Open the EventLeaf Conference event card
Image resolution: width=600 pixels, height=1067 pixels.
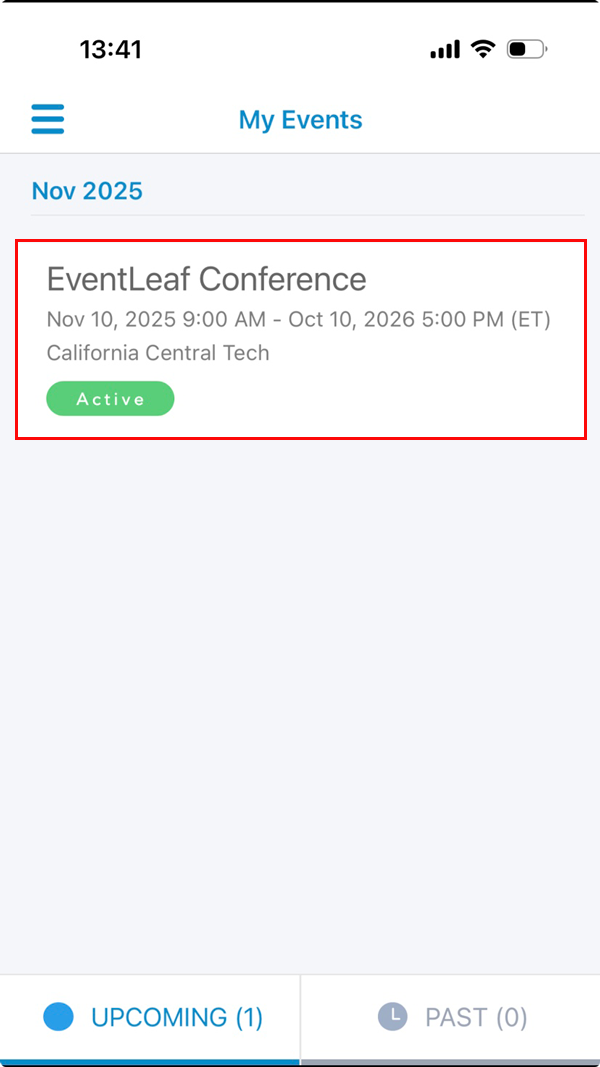[x=300, y=338]
